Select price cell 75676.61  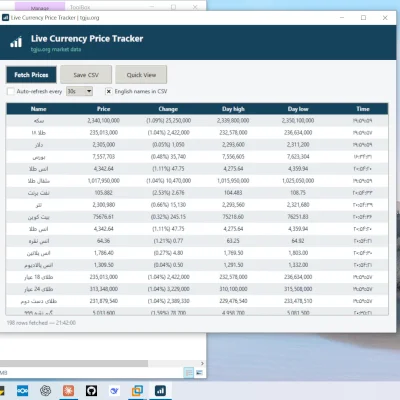pos(103,217)
